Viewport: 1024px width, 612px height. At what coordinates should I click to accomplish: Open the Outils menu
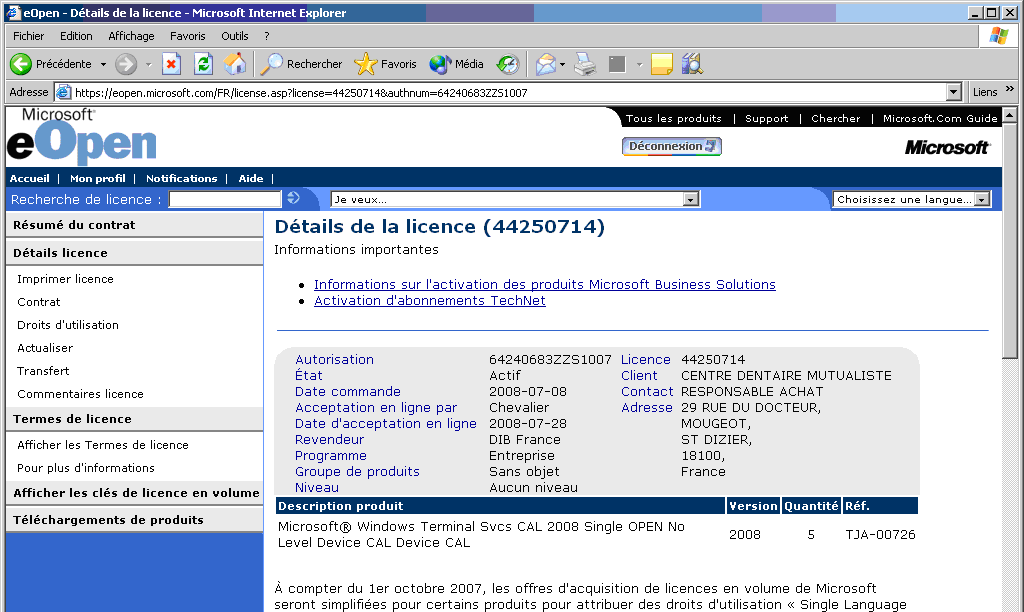click(234, 36)
